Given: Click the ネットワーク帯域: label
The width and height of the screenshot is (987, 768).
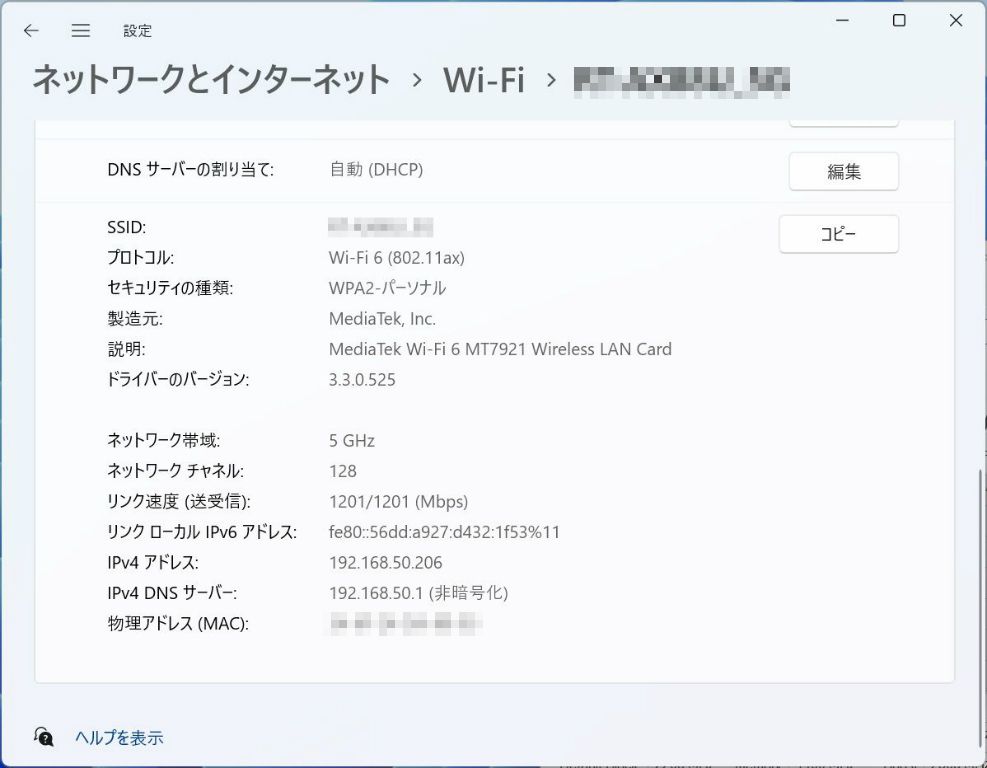Looking at the screenshot, I should (164, 441).
